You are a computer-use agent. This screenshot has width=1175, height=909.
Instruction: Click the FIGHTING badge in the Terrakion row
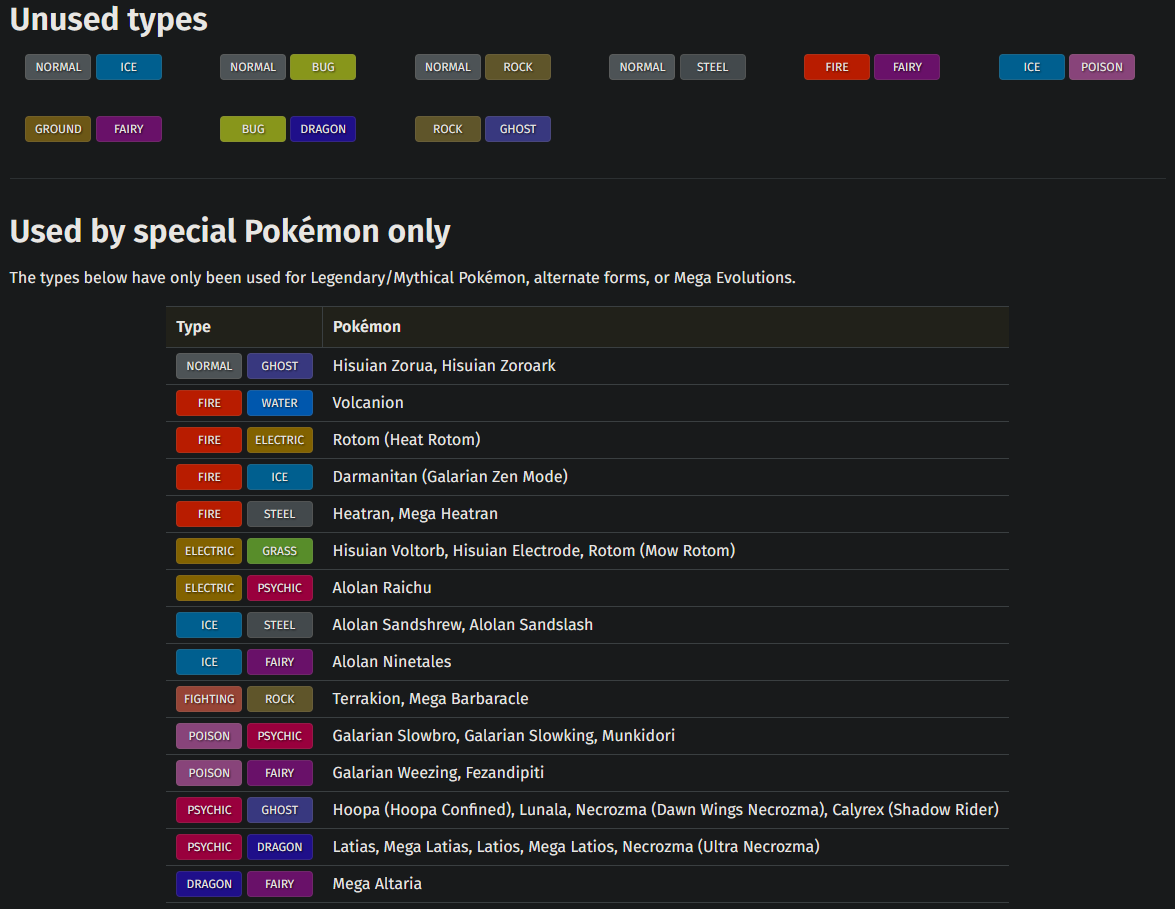click(x=209, y=698)
